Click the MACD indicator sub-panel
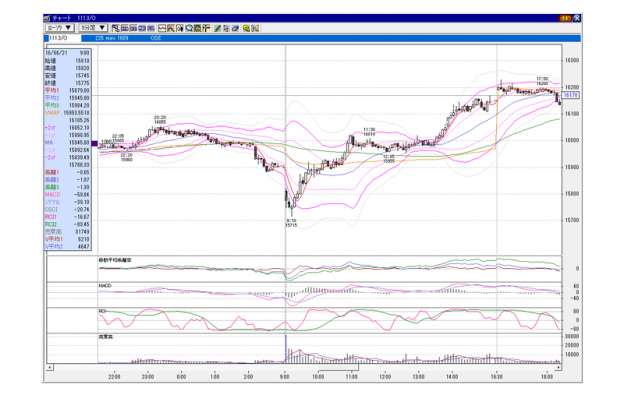624x395 pixels. click(330, 295)
